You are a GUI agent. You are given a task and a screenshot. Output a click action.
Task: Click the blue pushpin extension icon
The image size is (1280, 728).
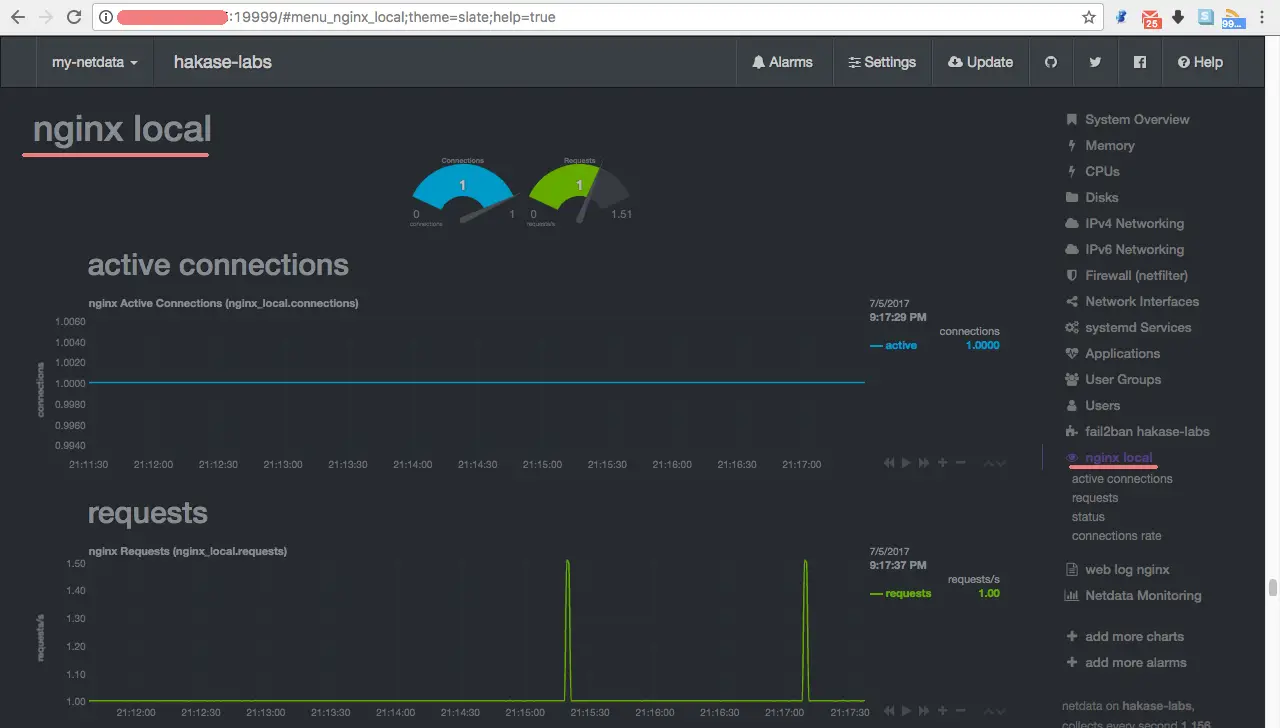(x=1122, y=17)
